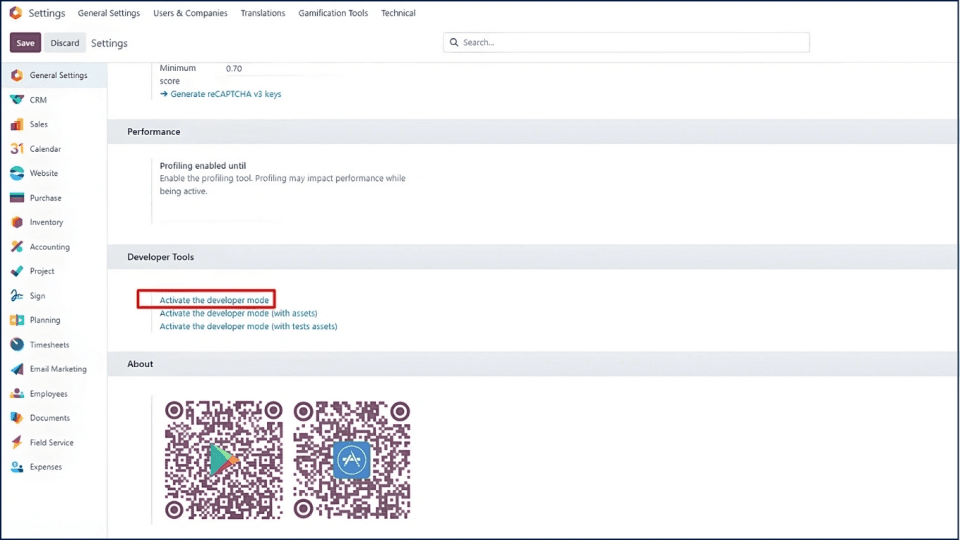Open the Timesheets clock icon
This screenshot has width=960, height=540.
[17, 345]
